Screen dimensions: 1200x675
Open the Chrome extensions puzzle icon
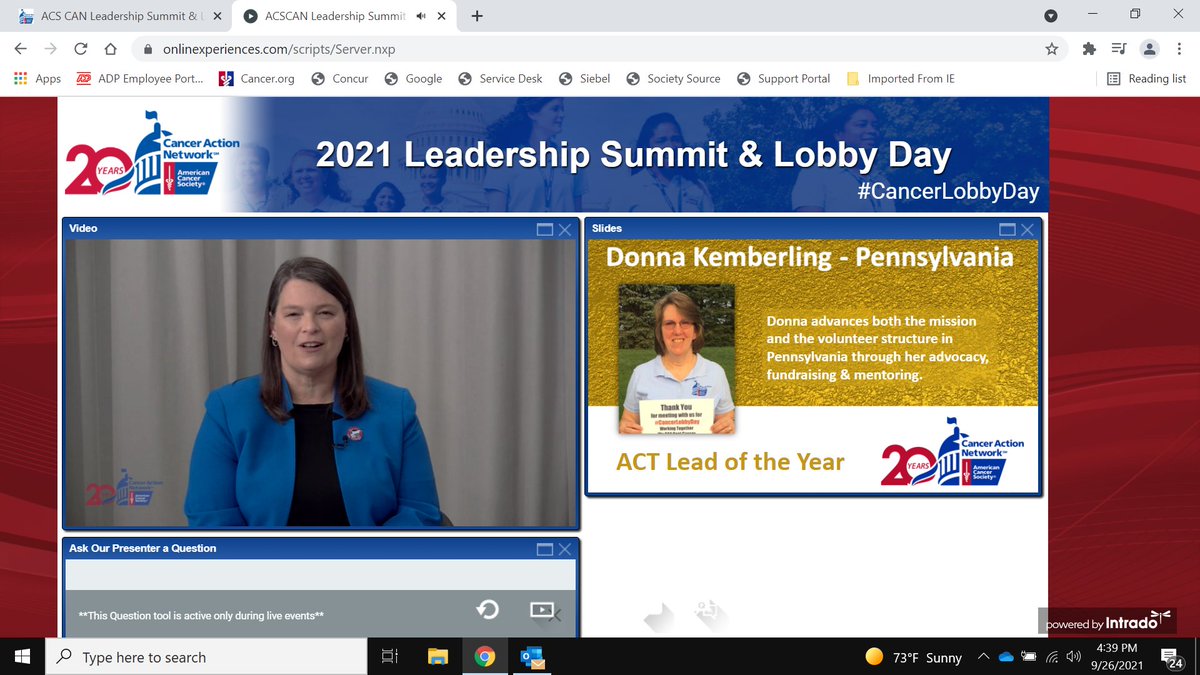click(1089, 48)
